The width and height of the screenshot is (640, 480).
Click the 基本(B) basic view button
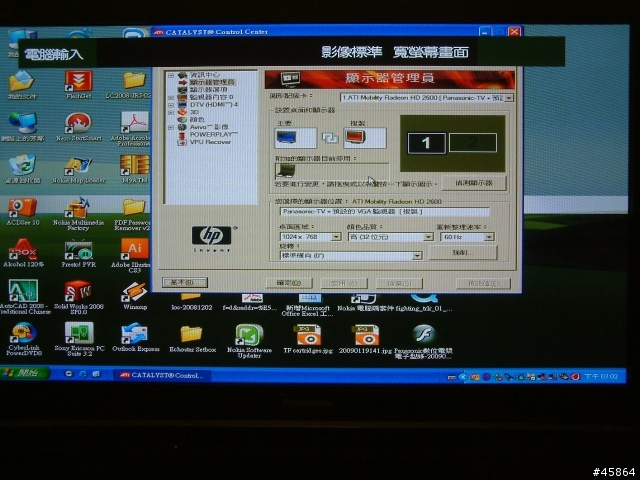tap(184, 282)
